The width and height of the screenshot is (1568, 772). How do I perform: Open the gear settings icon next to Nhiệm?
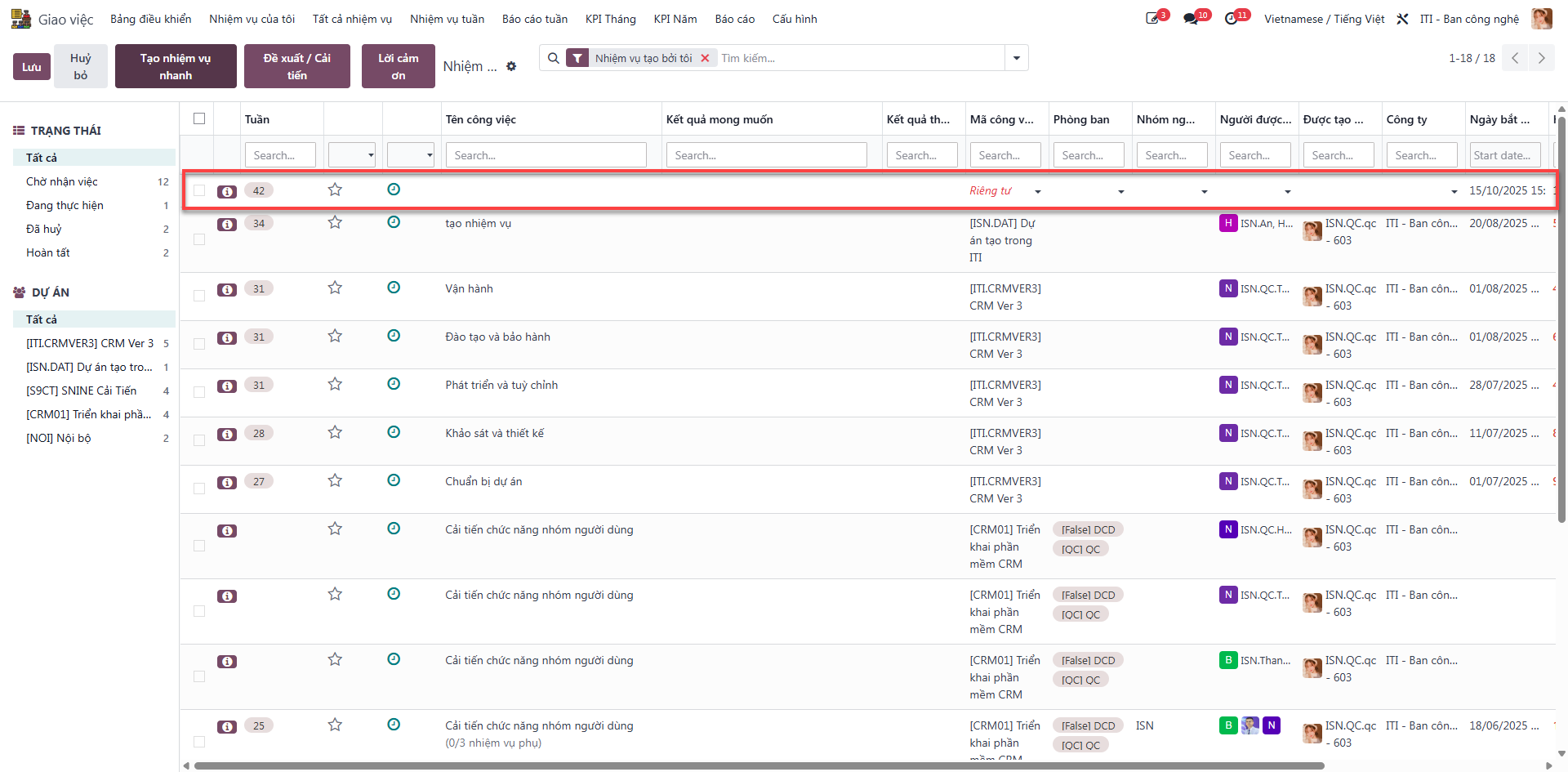point(511,66)
